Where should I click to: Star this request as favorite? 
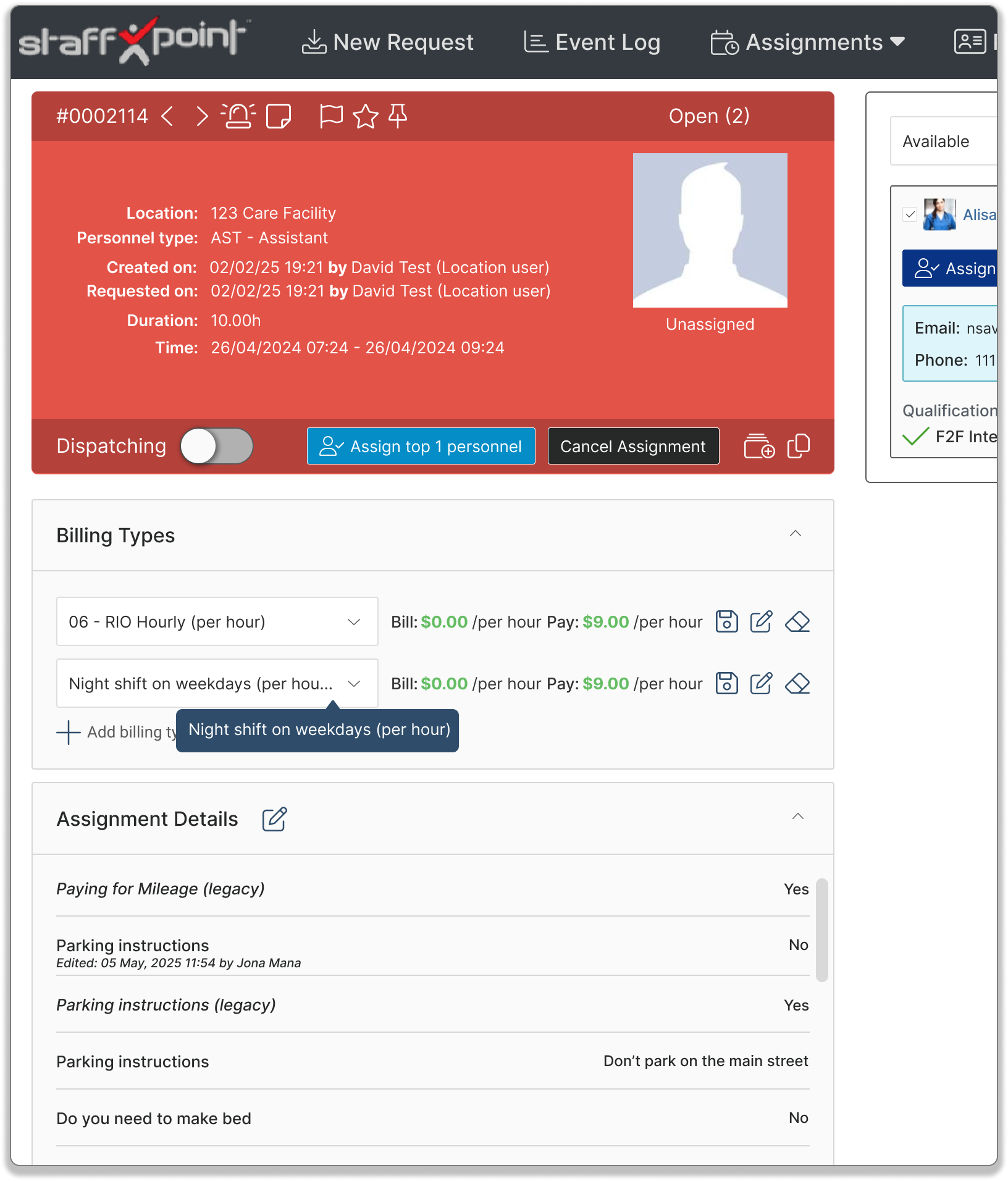[366, 116]
